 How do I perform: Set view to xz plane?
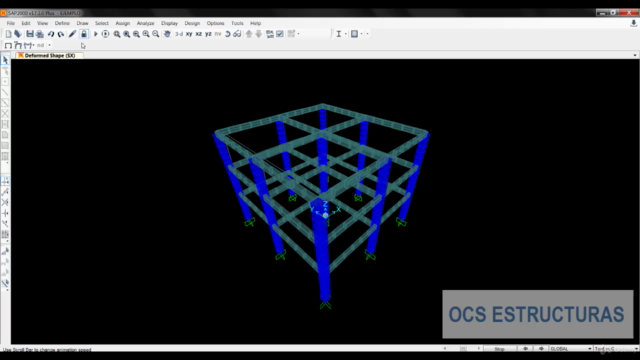click(x=199, y=34)
